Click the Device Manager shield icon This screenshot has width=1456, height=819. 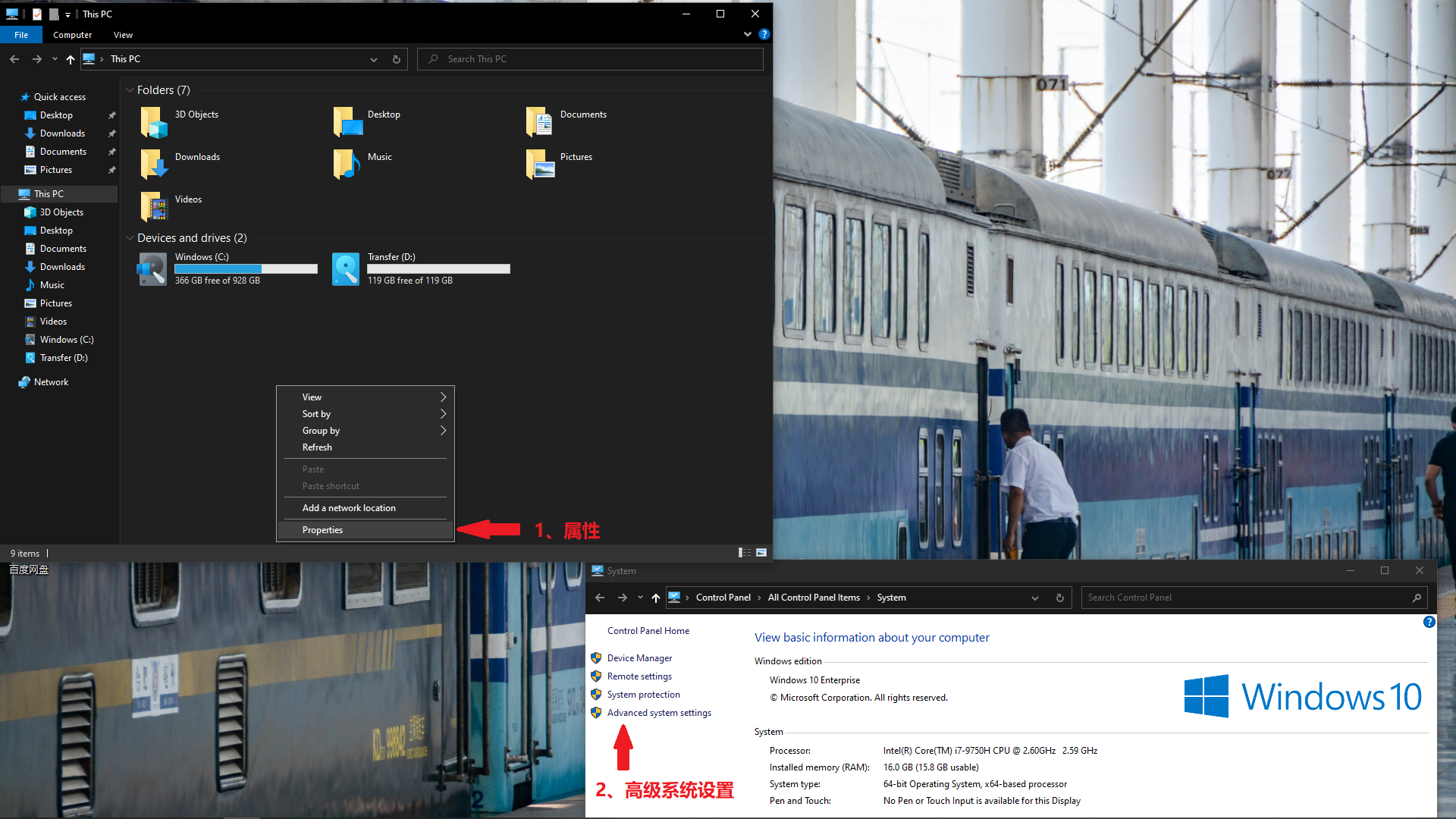click(597, 657)
